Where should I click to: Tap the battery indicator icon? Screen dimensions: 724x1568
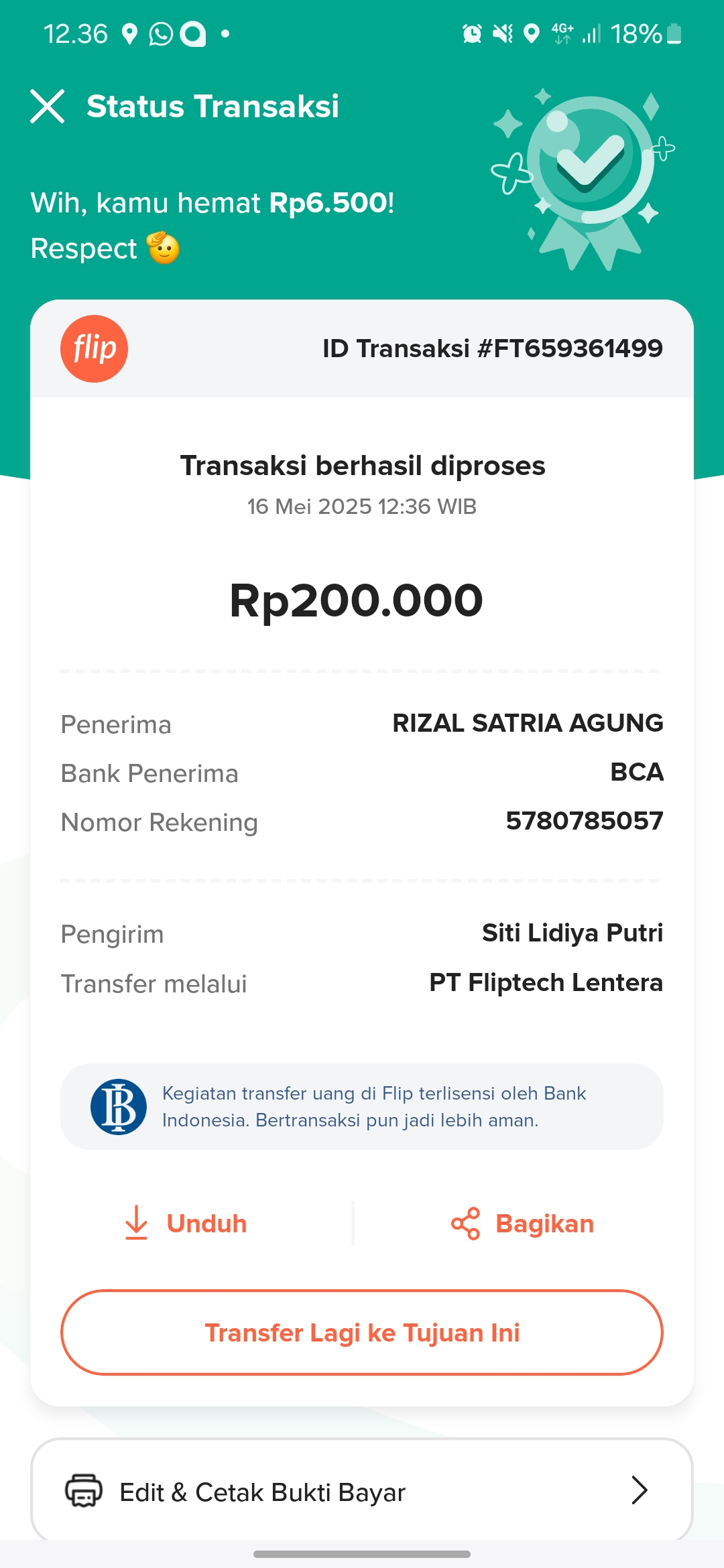tap(674, 34)
